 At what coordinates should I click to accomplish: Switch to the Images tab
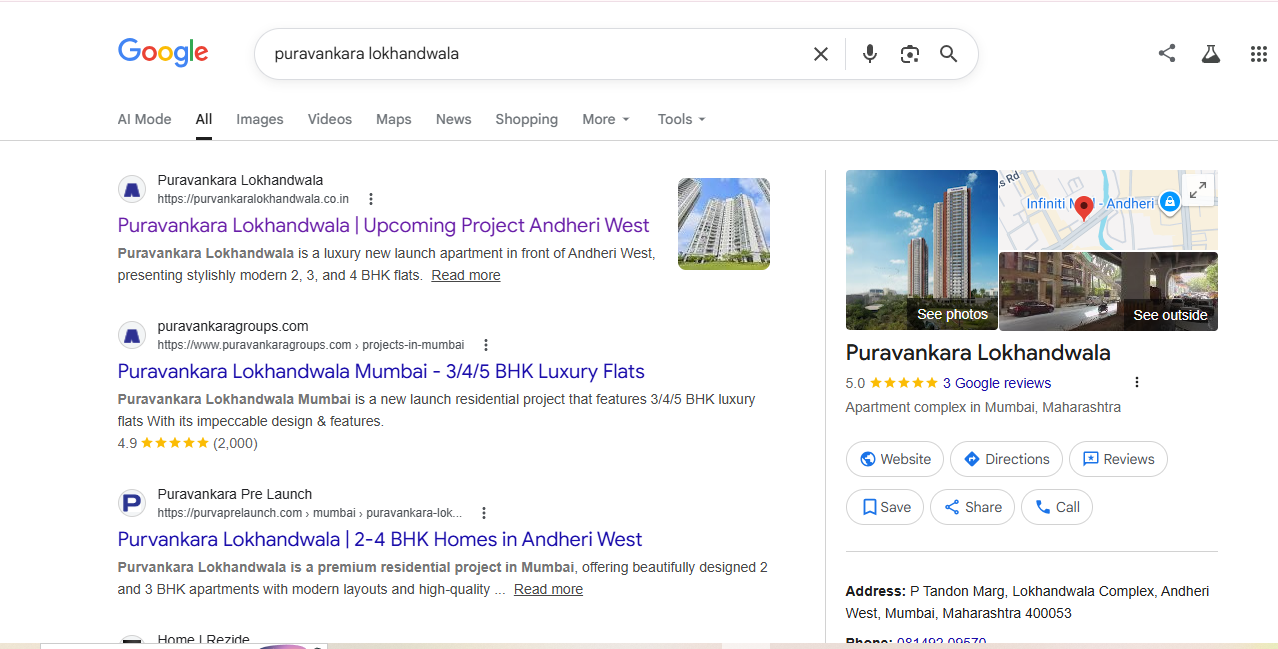point(260,119)
